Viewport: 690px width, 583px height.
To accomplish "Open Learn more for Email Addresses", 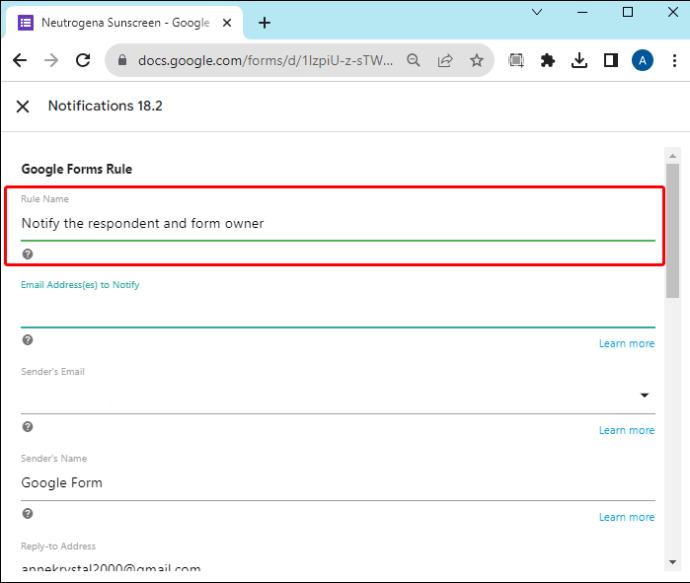I will click(627, 343).
